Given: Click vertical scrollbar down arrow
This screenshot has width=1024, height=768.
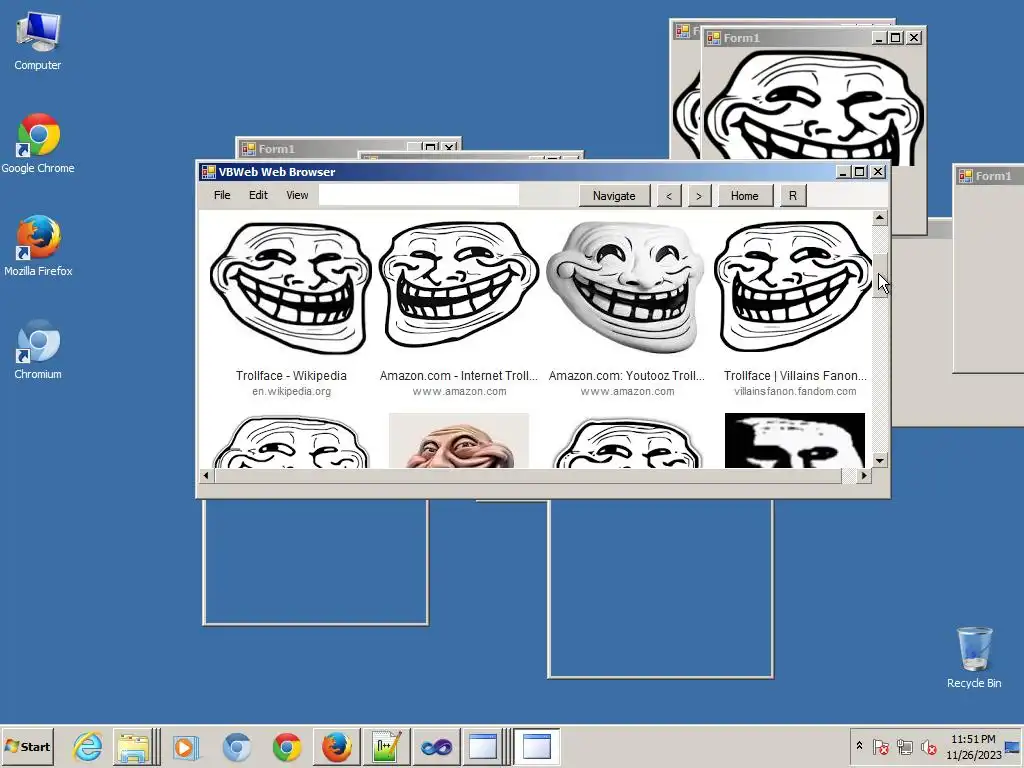Looking at the screenshot, I should pos(880,460).
